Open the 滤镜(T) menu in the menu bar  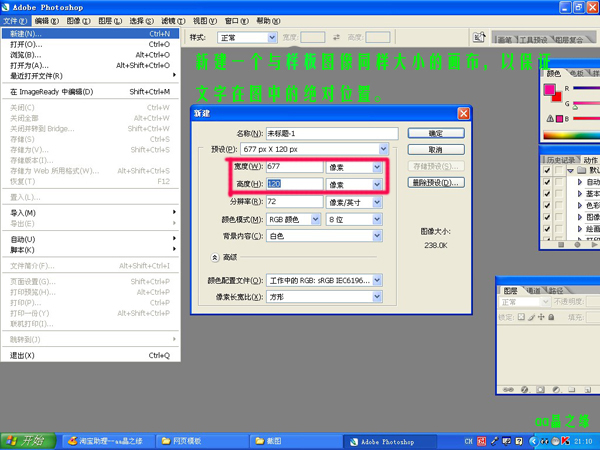173,21
